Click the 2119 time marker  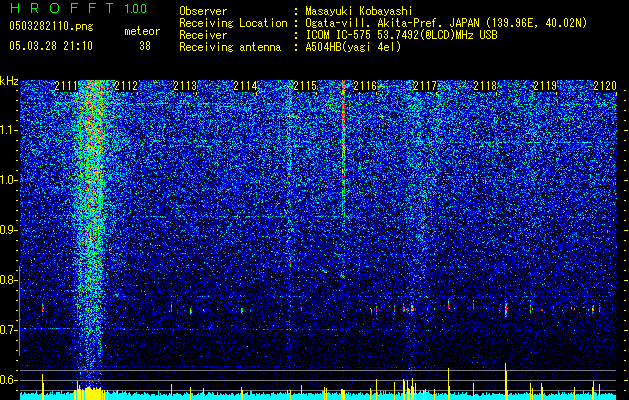coord(545,86)
